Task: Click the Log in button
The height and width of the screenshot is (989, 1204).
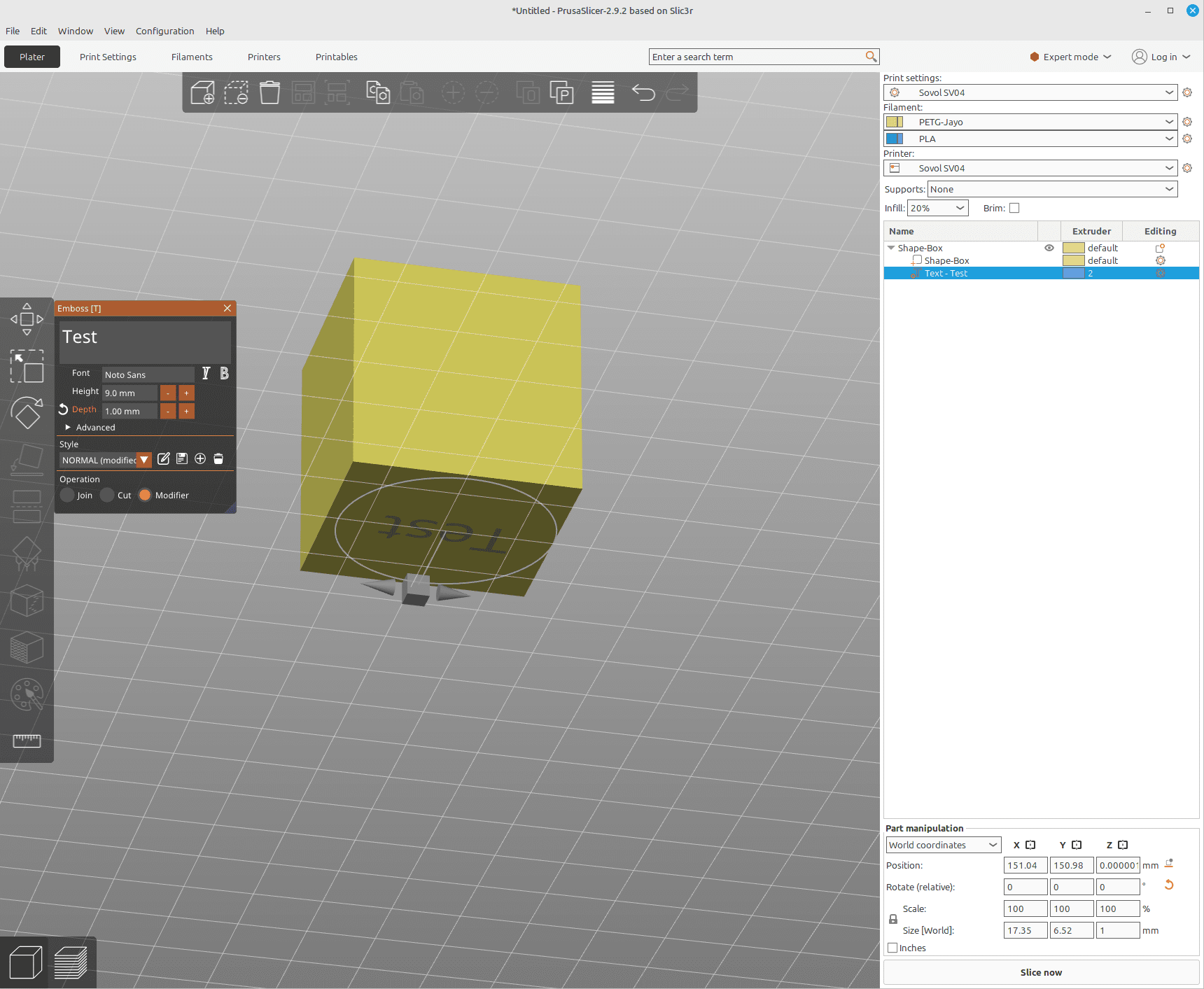Action: 1161,57
